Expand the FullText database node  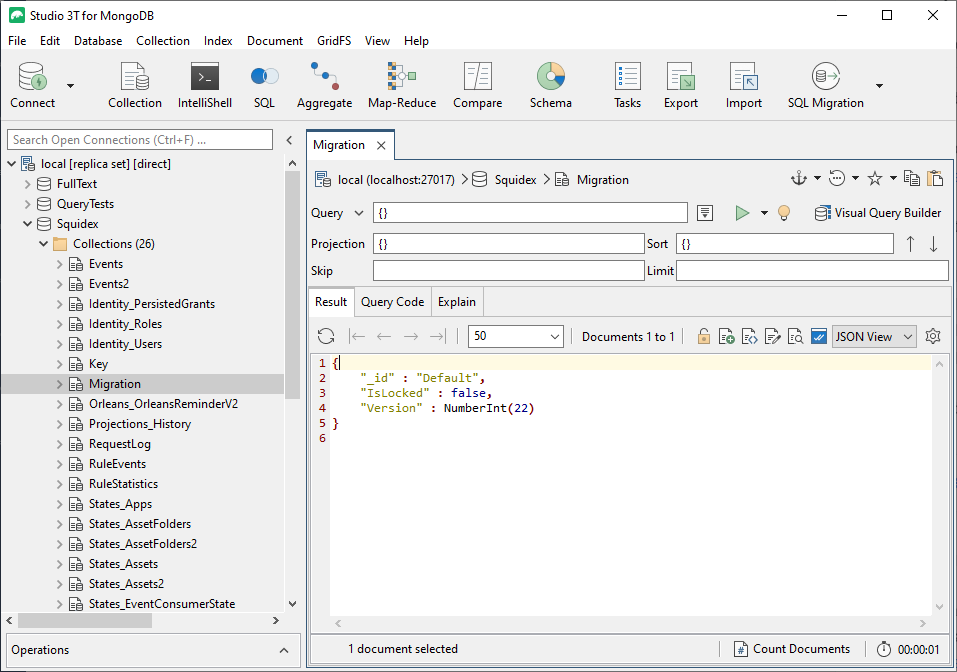27,184
